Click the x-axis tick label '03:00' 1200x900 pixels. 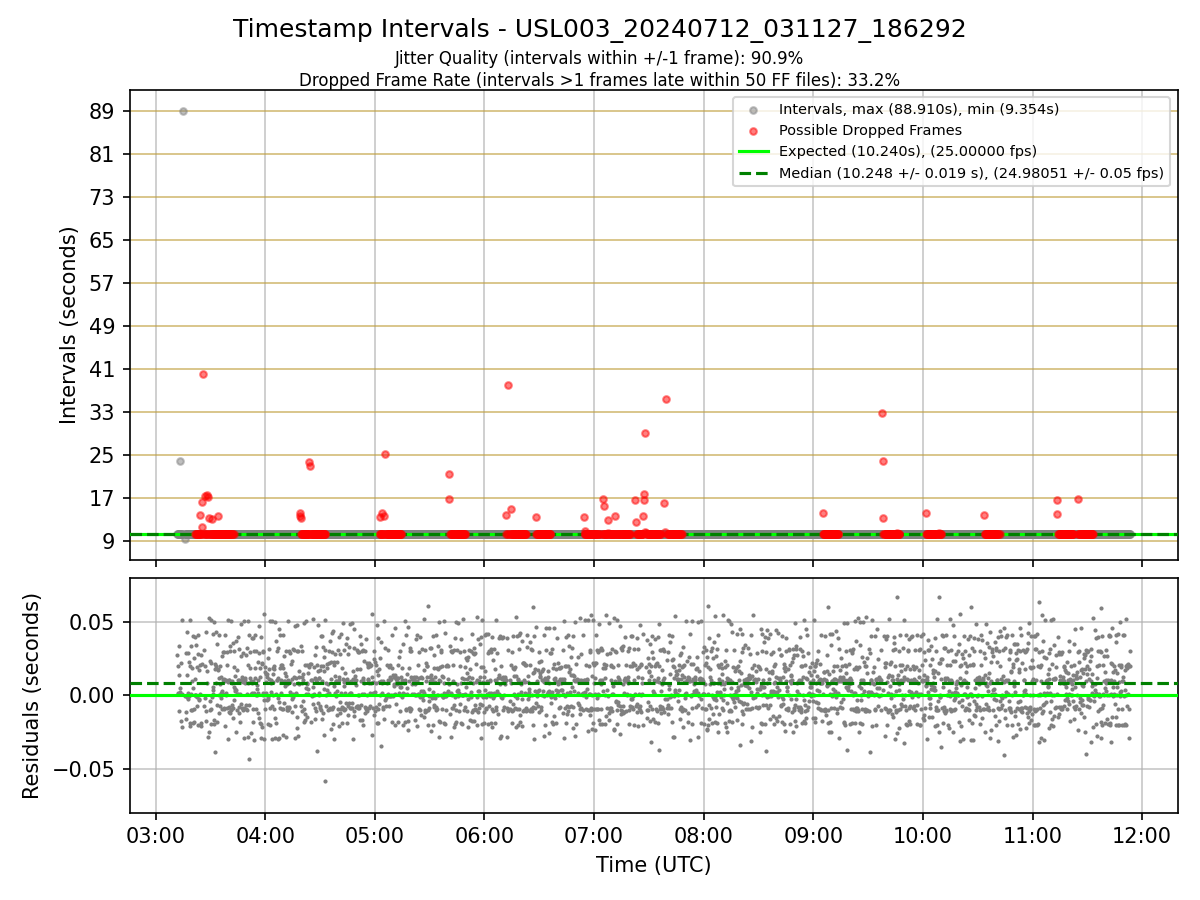pos(155,836)
